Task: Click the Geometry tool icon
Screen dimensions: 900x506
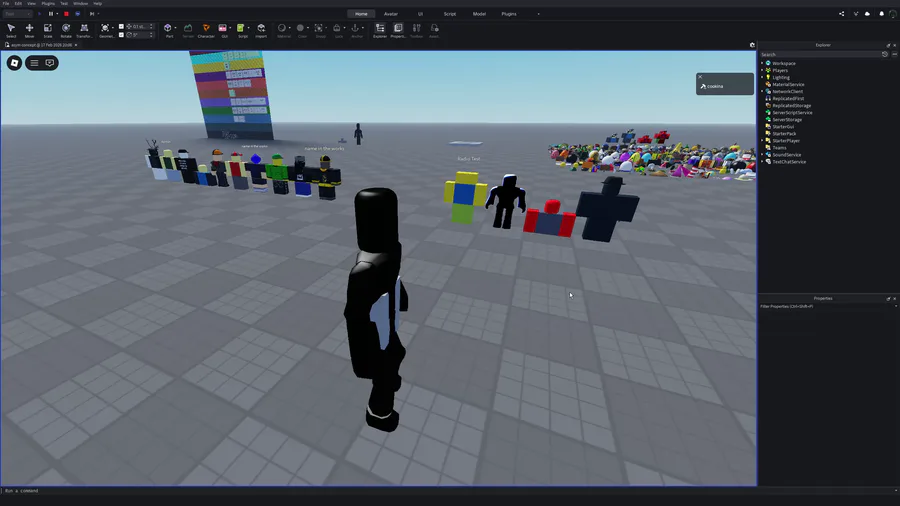Action: click(105, 30)
